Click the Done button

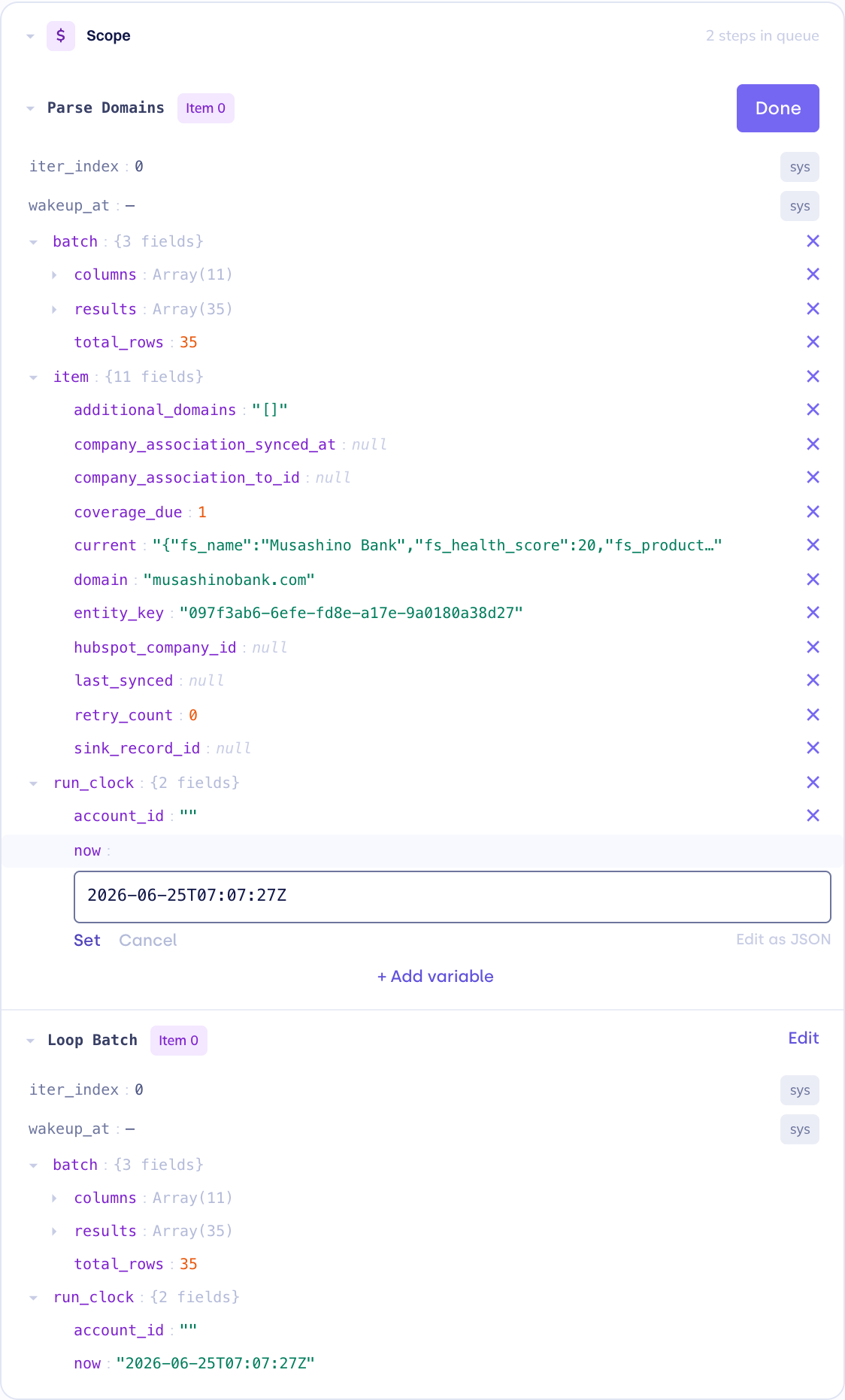point(778,108)
